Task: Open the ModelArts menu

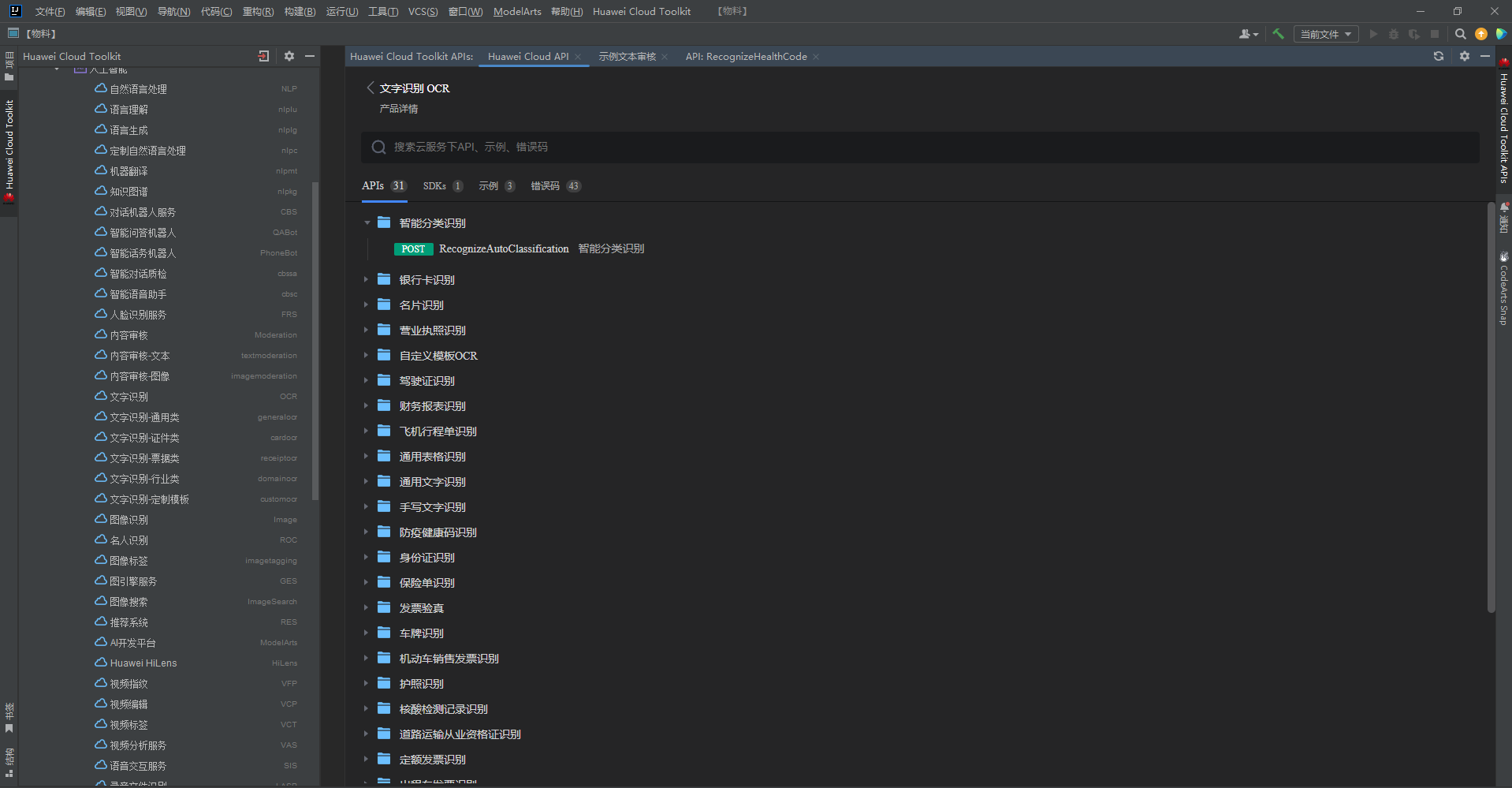Action: [x=517, y=11]
